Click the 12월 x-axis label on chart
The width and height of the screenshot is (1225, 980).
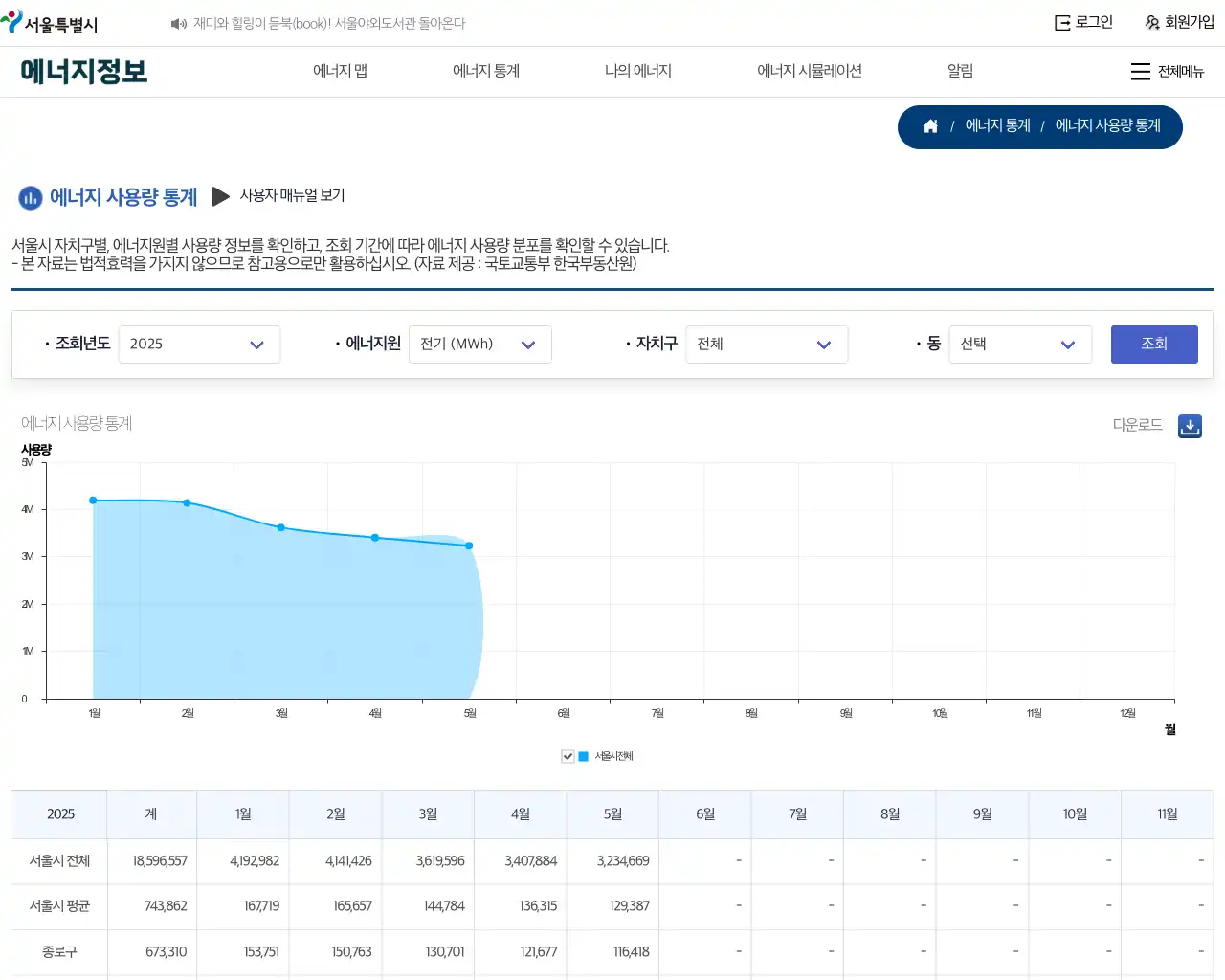(1127, 713)
